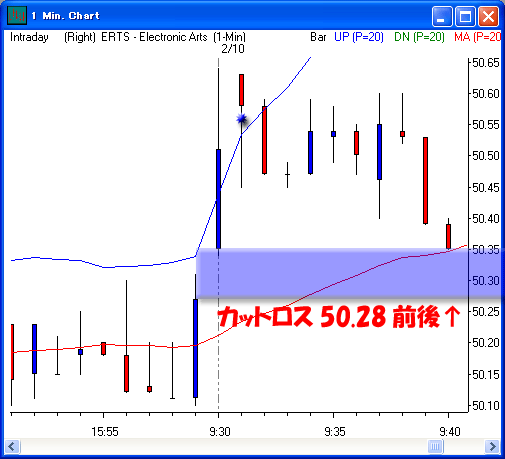Select the horizontal scrollbar thumb
The height and width of the screenshot is (459, 505).
(x=435, y=446)
